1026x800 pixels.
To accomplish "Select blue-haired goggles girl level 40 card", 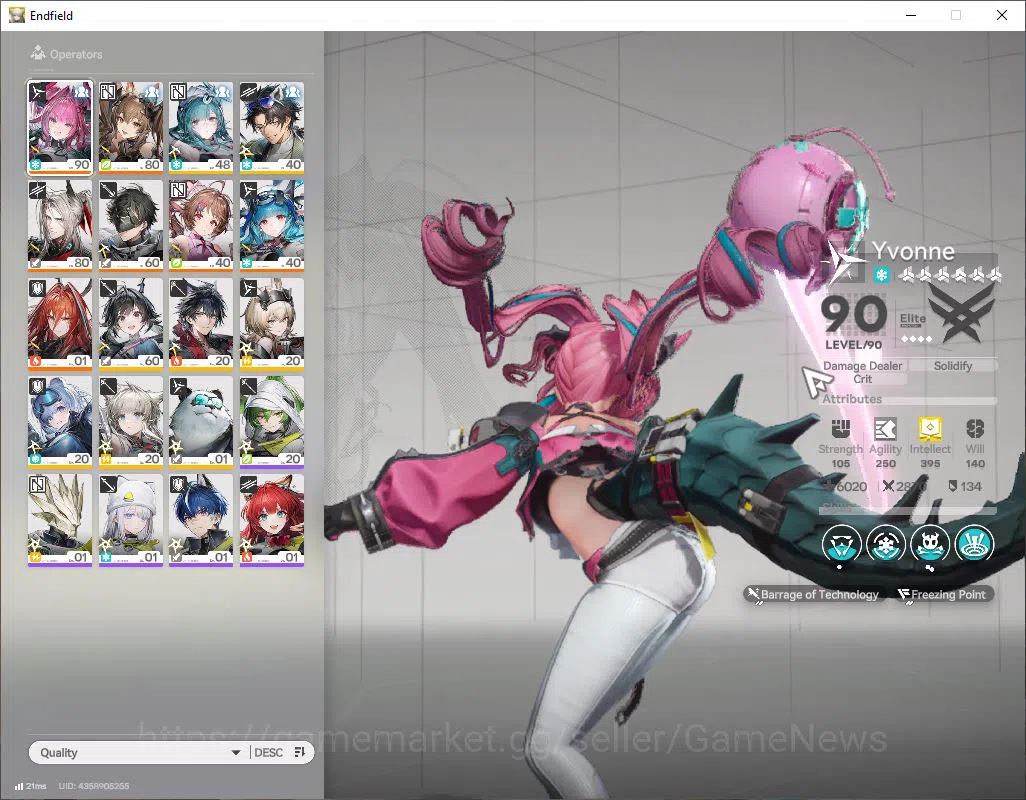I will tap(272, 226).
